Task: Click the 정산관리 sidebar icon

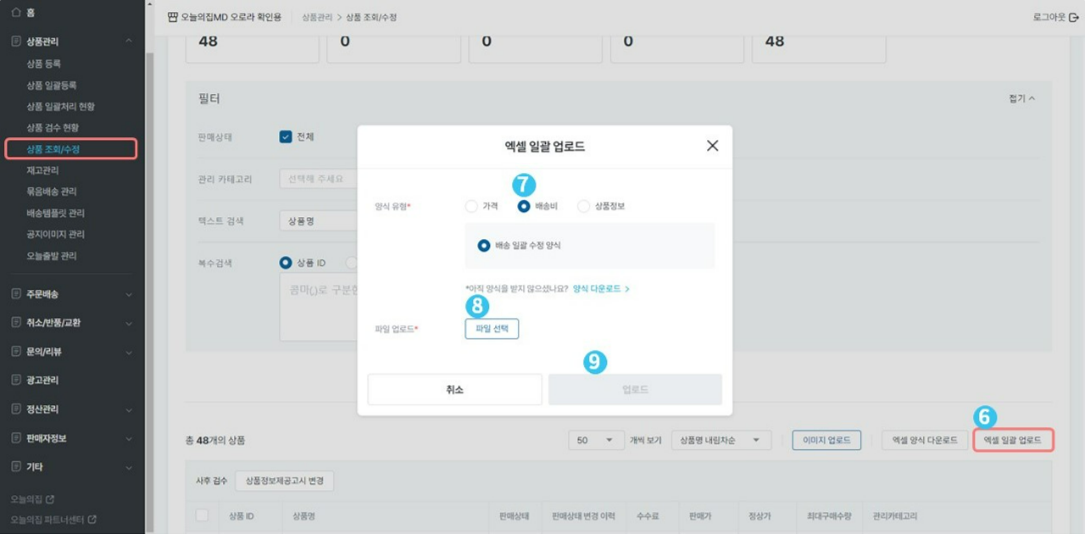Action: (16, 410)
